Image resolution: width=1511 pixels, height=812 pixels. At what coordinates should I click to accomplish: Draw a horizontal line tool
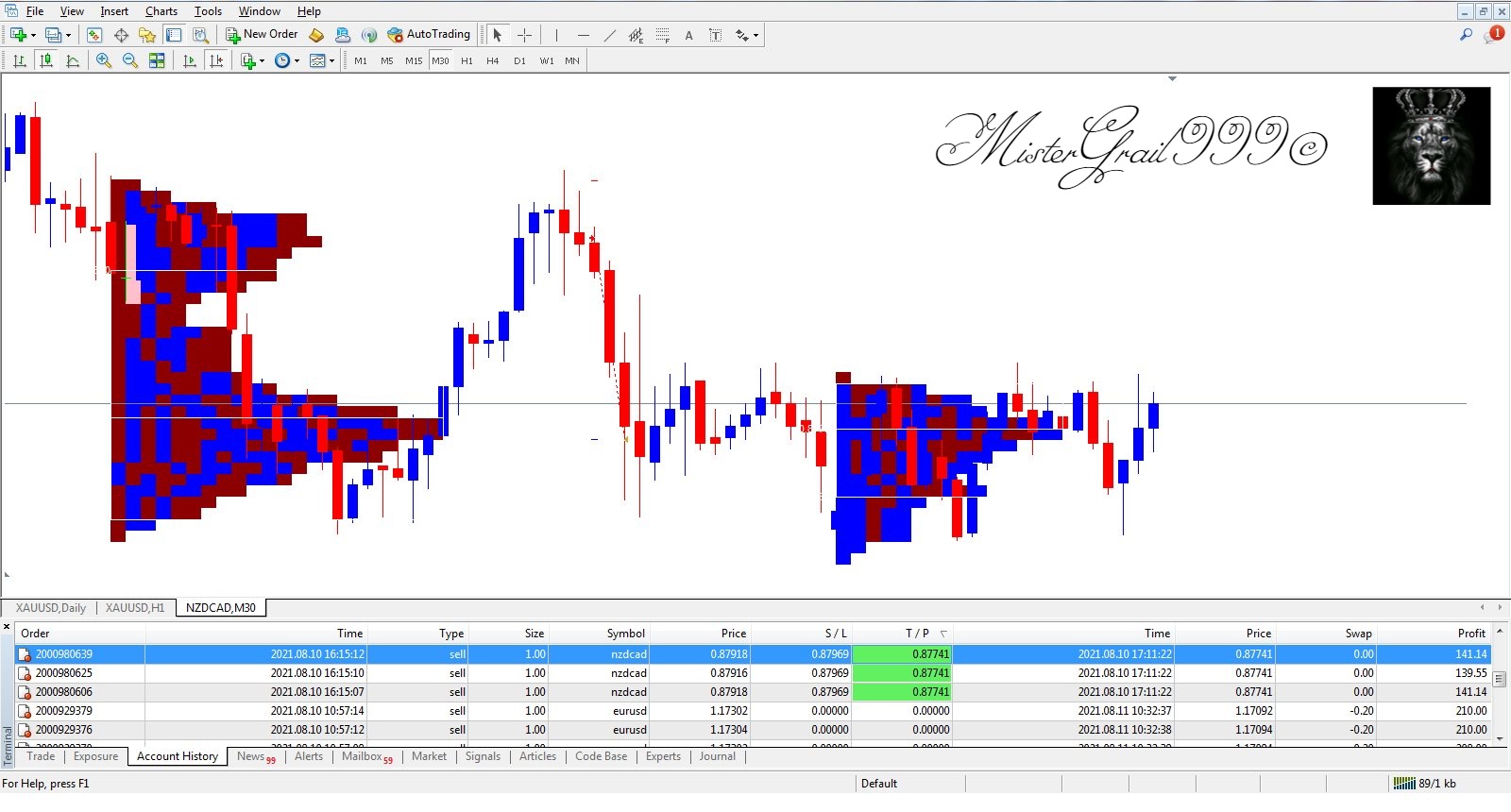[584, 35]
